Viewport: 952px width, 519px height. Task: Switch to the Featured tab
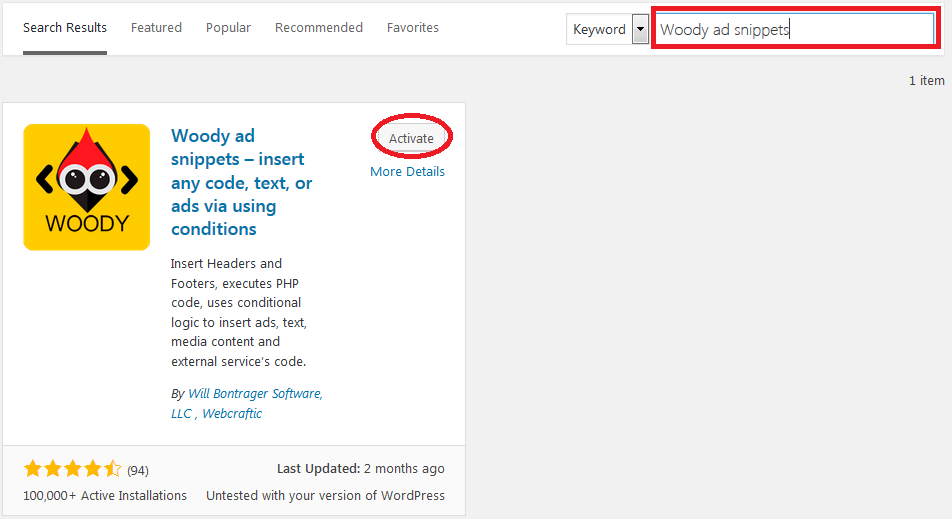tap(156, 28)
